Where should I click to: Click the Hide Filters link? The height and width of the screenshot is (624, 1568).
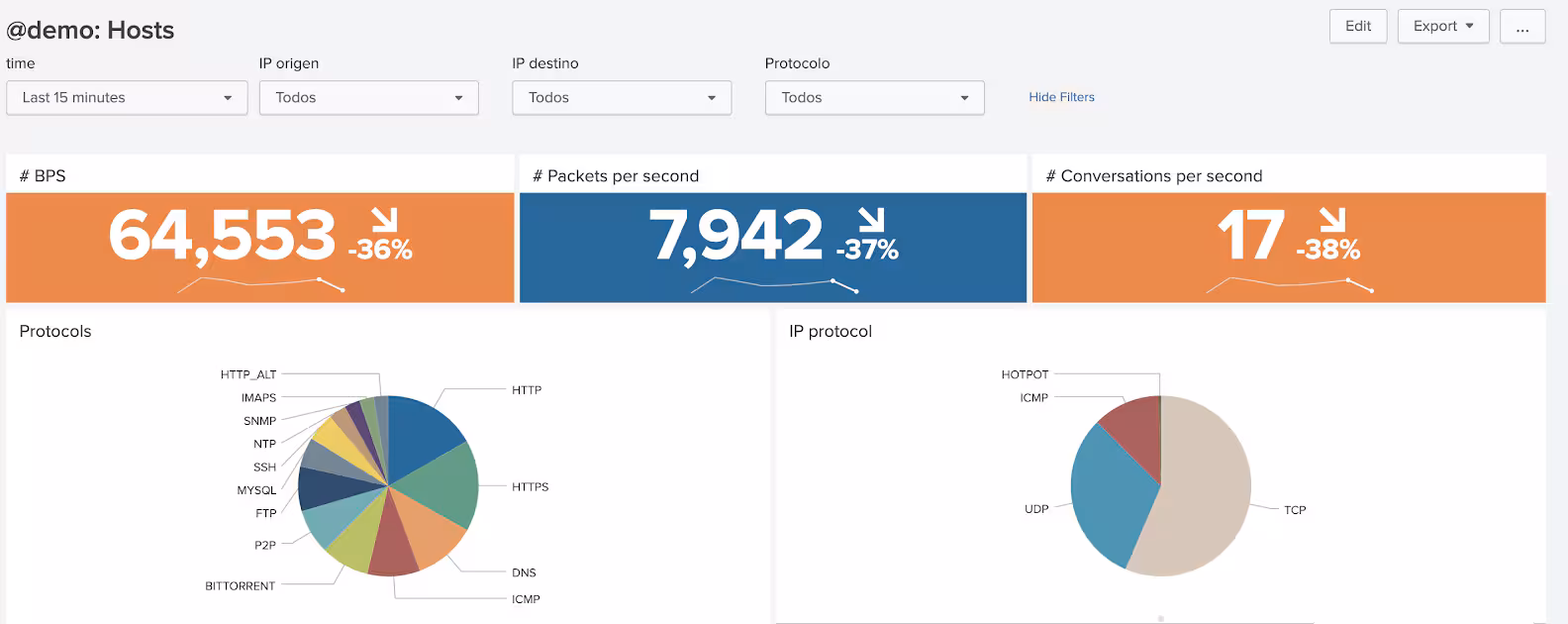tap(1061, 97)
